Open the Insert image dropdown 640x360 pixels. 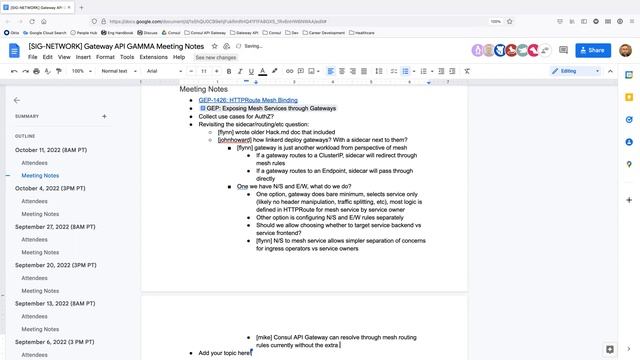[314, 71]
